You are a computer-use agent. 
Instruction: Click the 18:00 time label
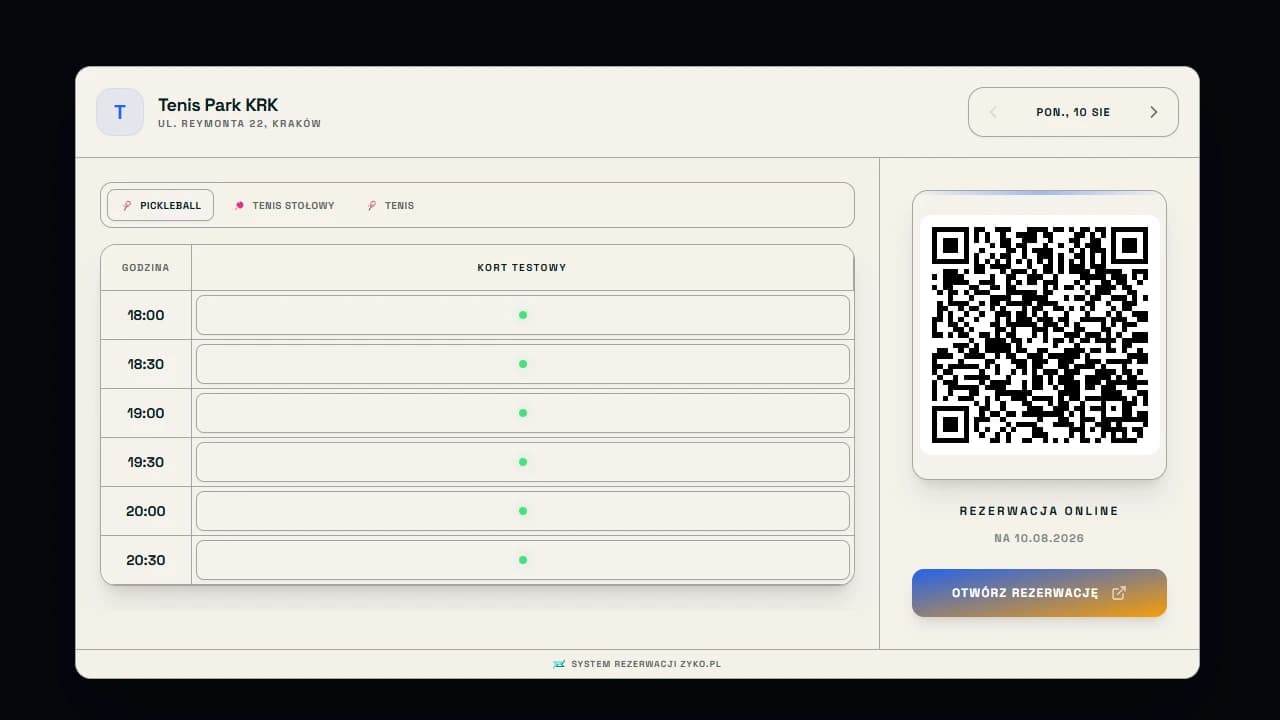(146, 315)
